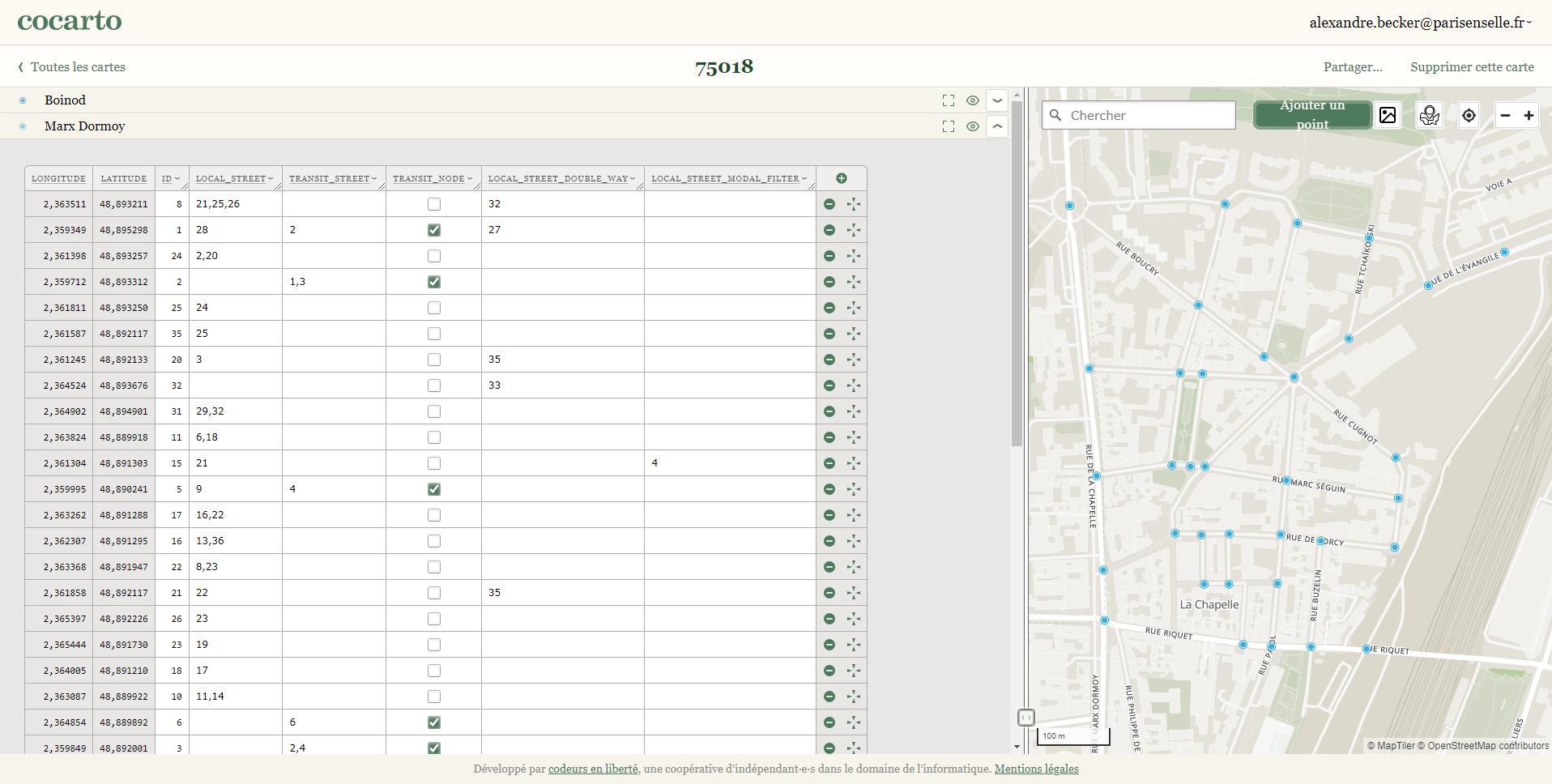The image size is (1552, 784).
Task: Click the cocarto logo
Action: pos(70,20)
